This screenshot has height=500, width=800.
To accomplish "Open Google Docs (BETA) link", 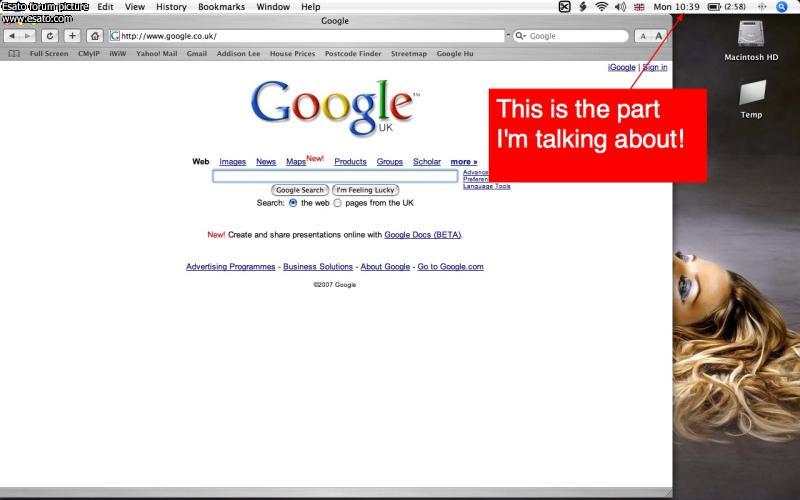I will [423, 235].
